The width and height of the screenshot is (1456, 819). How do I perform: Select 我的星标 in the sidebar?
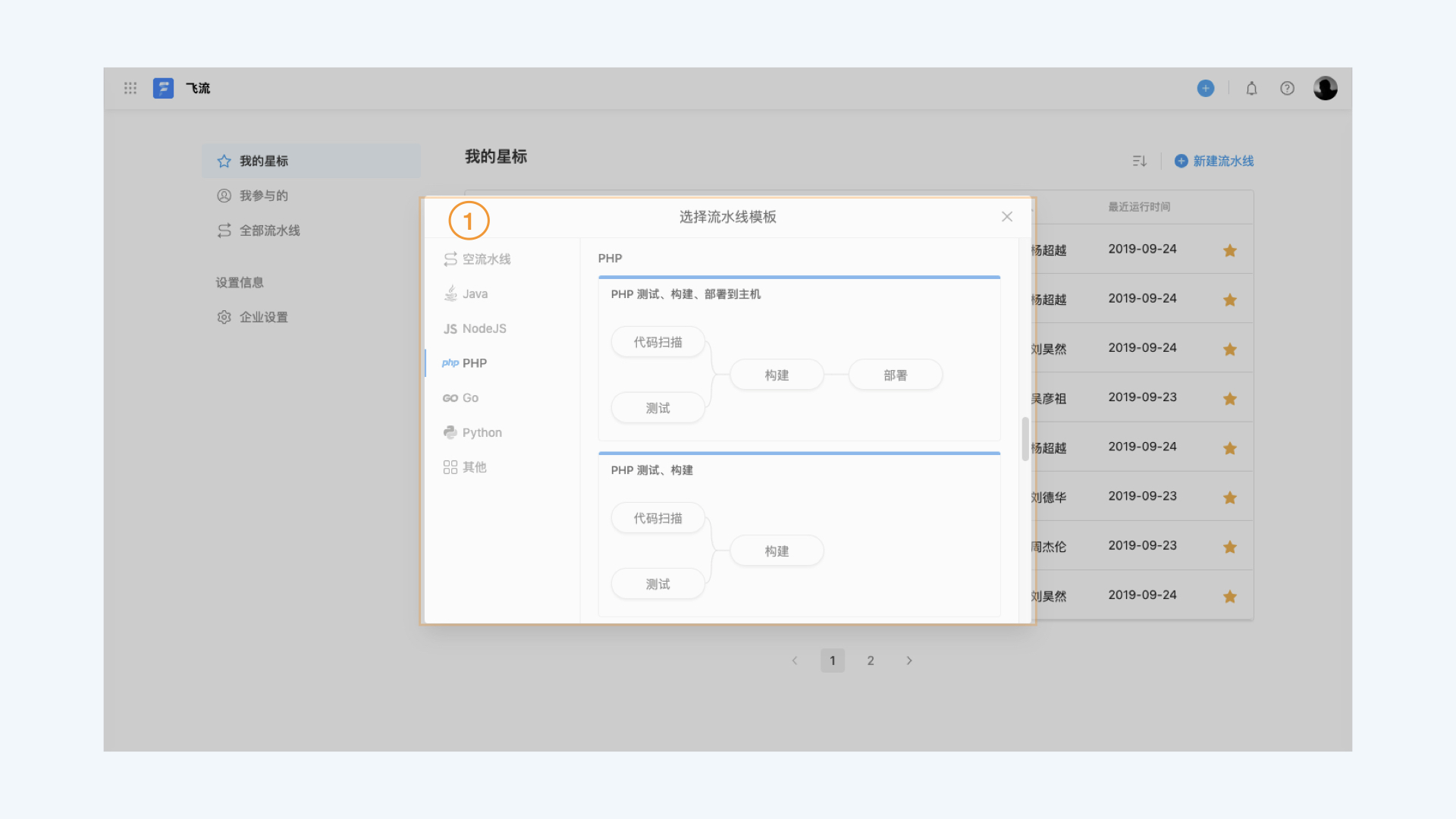point(311,161)
